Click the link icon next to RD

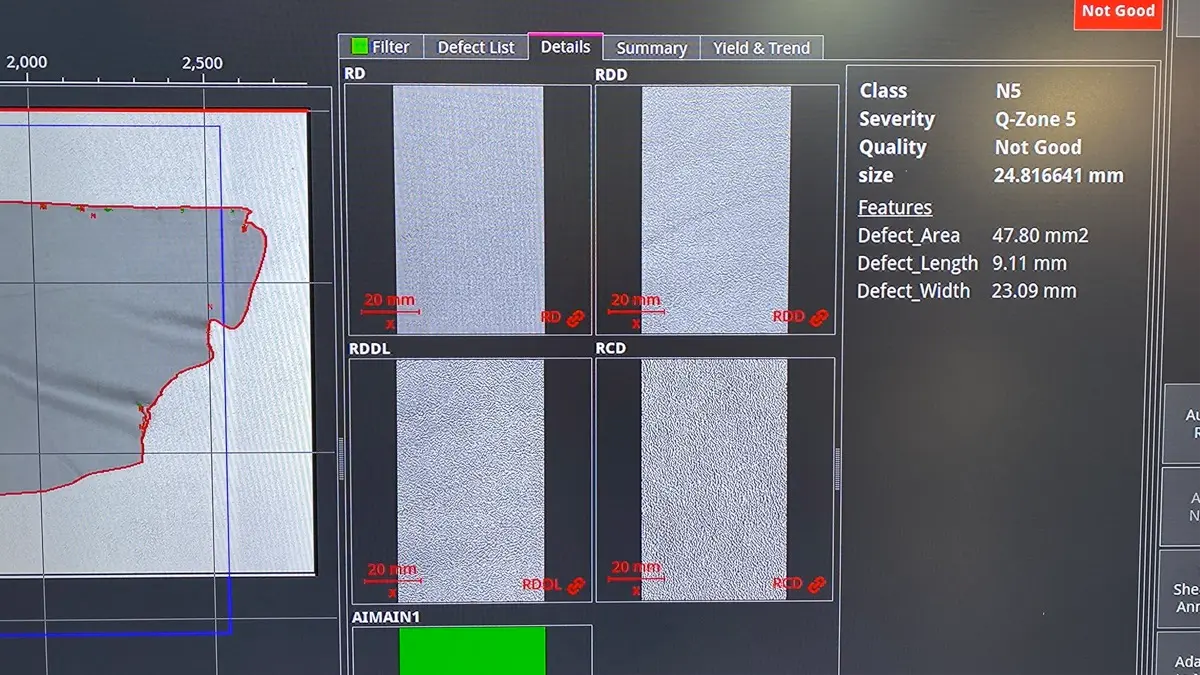point(575,318)
